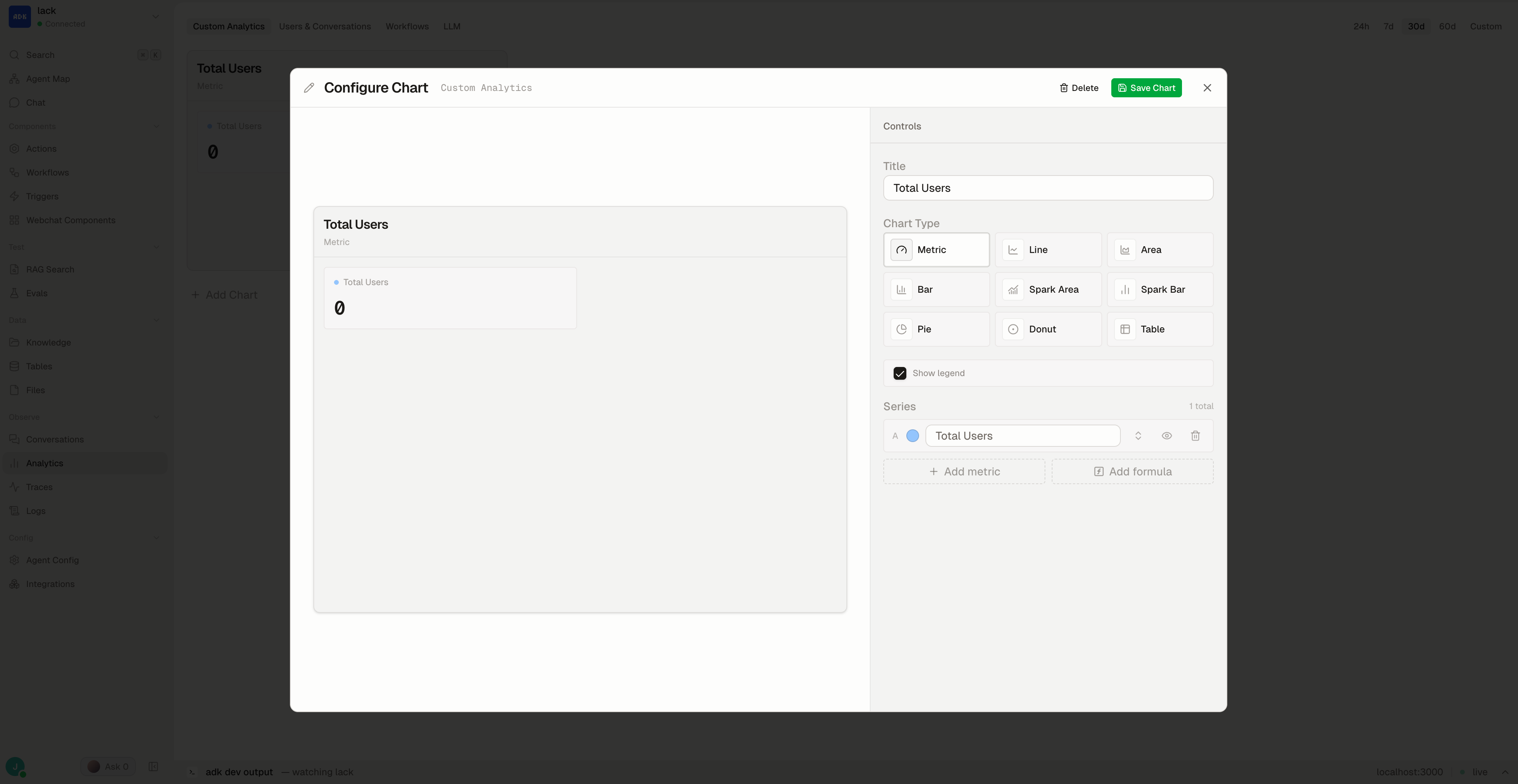Viewport: 1518px width, 784px height.
Task: Collapse the Components sidebar section
Action: point(156,126)
